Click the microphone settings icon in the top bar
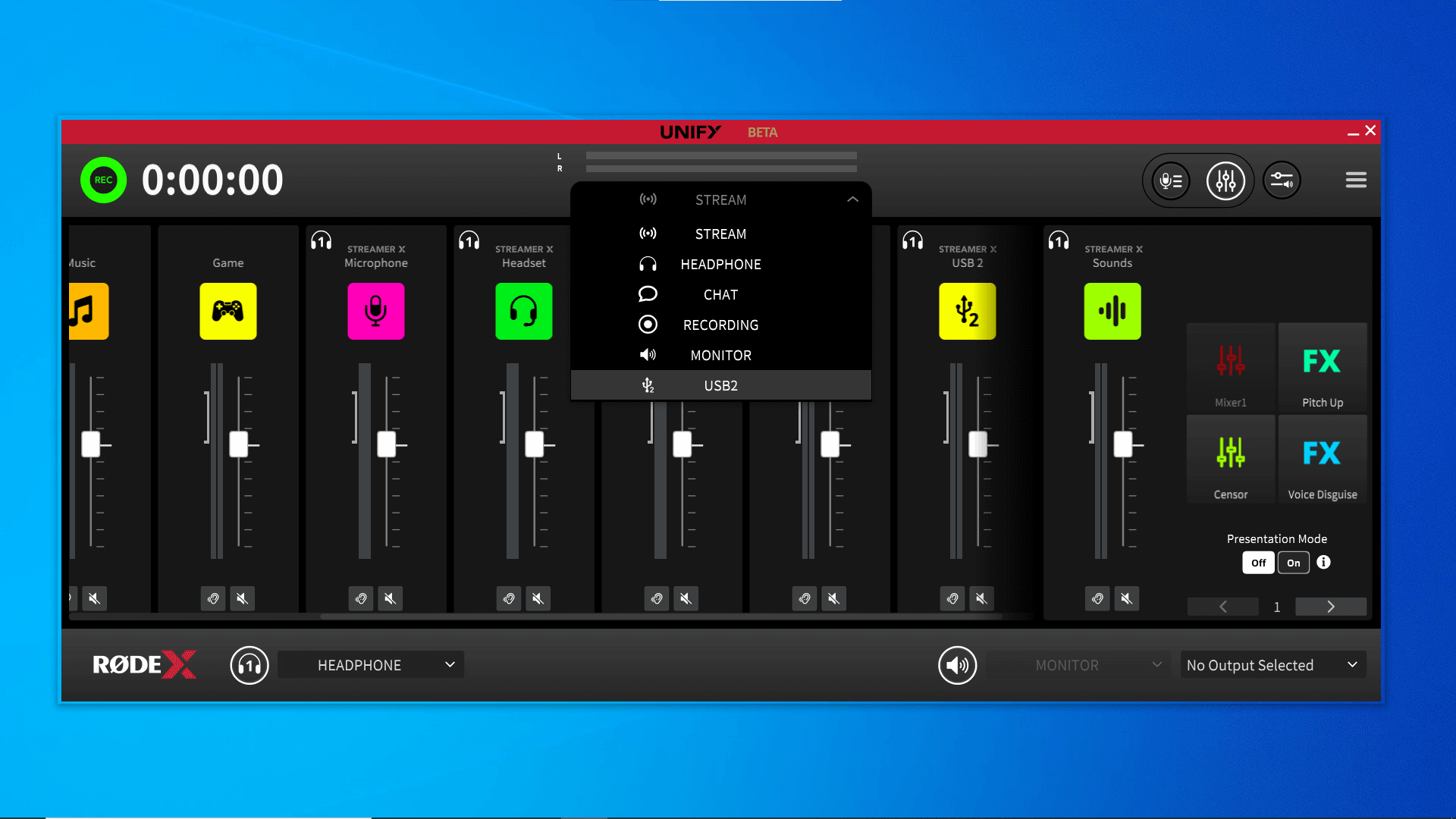Viewport: 1456px width, 819px height. [x=1169, y=180]
